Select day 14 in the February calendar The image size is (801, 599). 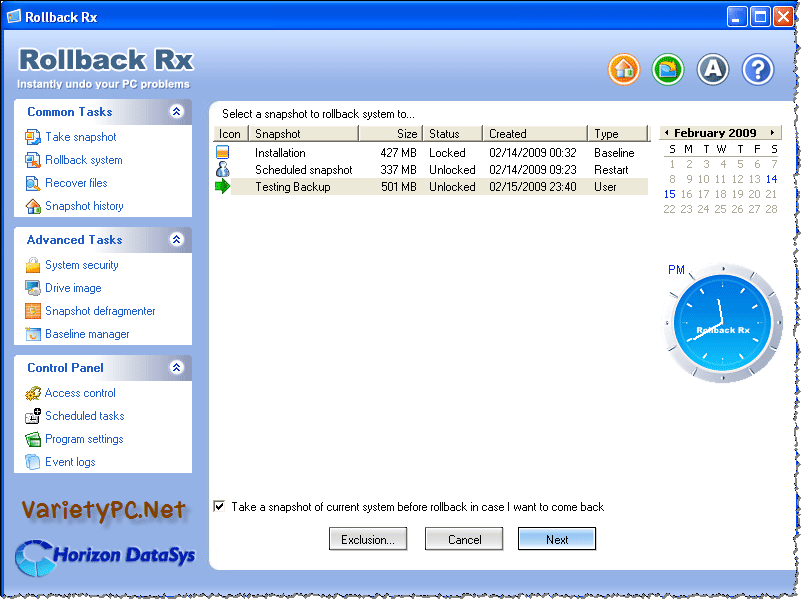[x=771, y=179]
